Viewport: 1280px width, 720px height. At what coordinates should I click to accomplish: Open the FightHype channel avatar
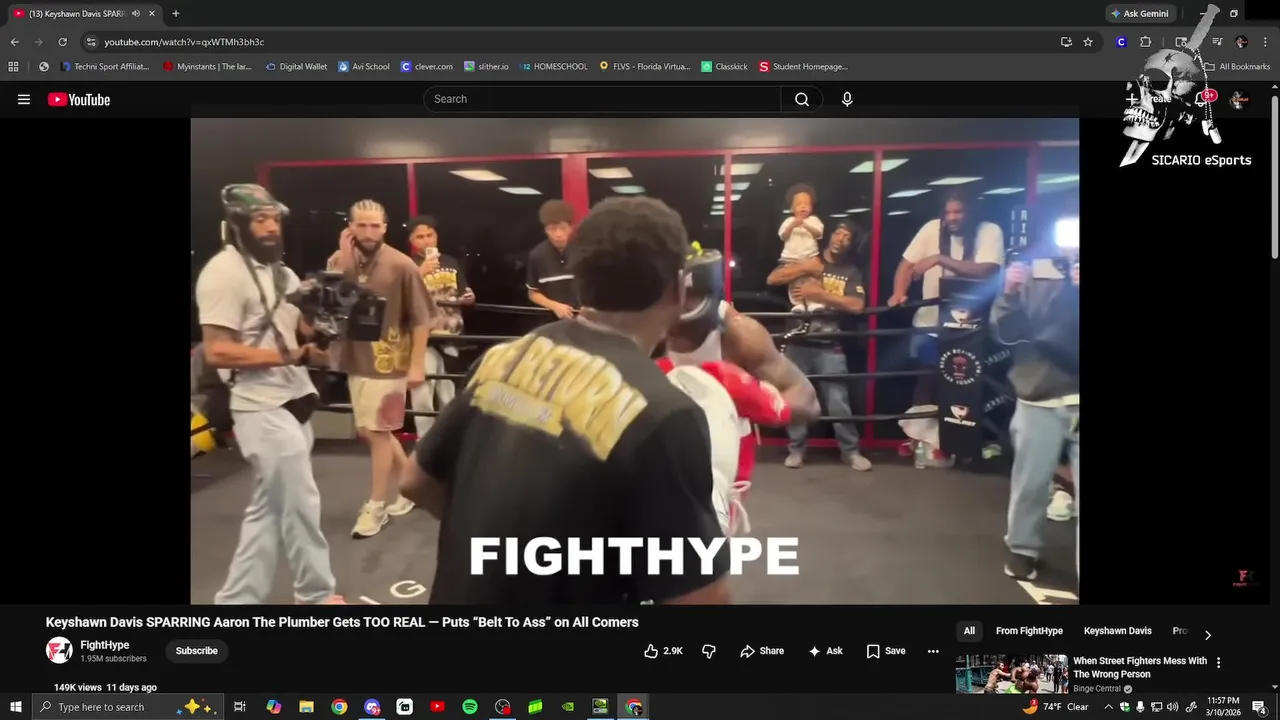[x=59, y=651]
